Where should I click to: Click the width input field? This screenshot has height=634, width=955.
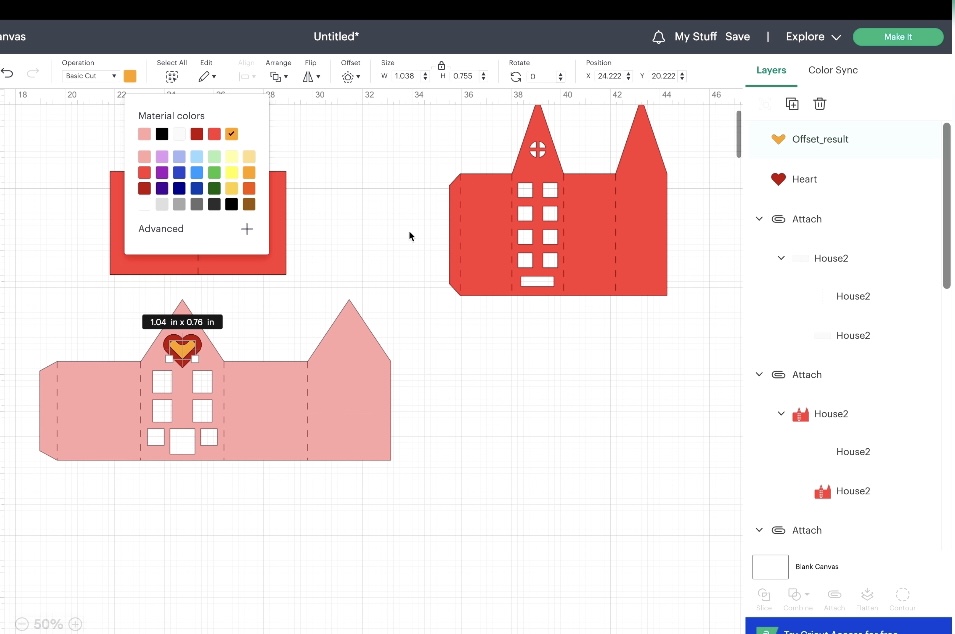tap(405, 75)
